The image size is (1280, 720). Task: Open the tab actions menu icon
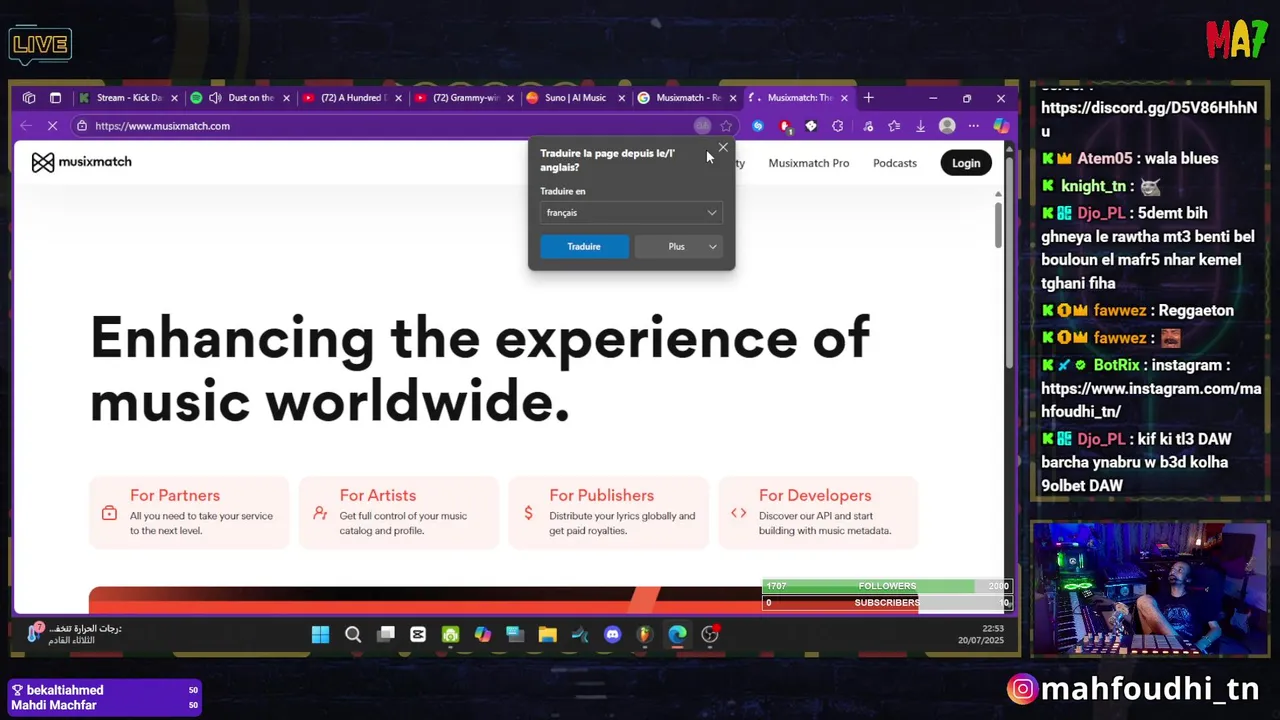coord(55,98)
